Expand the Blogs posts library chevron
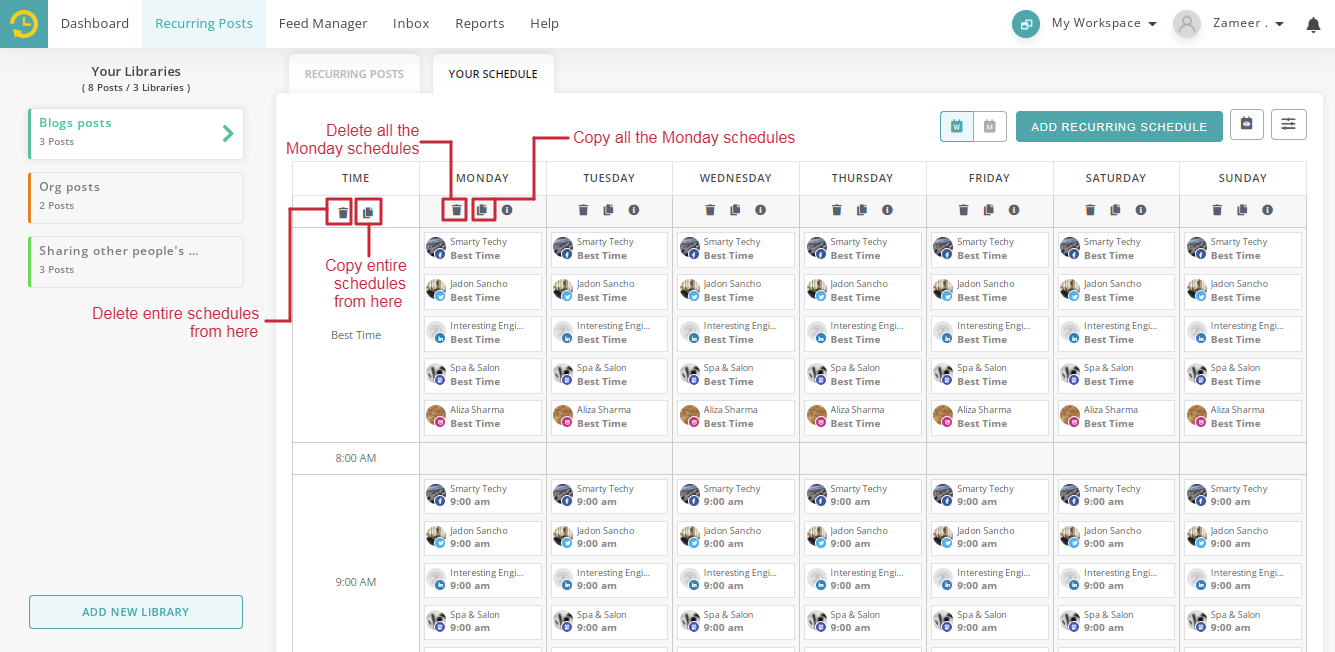Viewport: 1335px width, 652px height. coord(228,133)
